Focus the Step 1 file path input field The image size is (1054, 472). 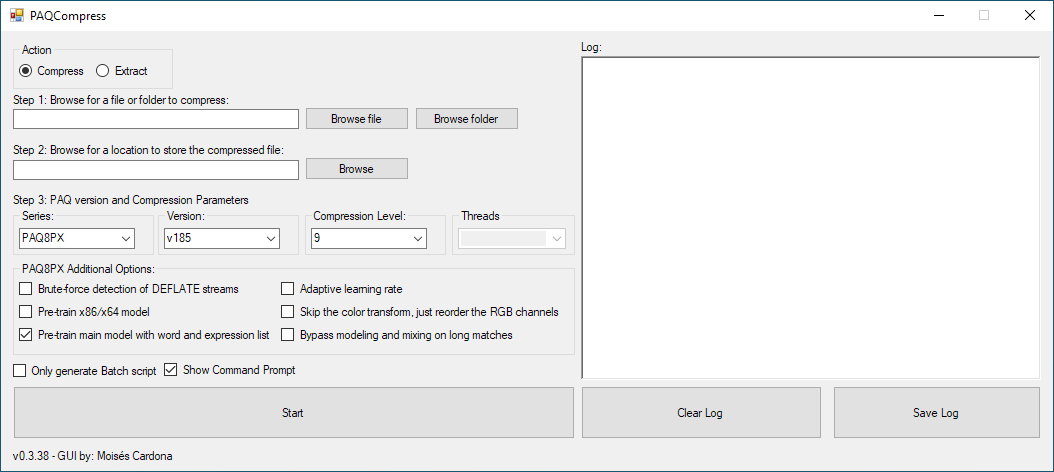156,119
